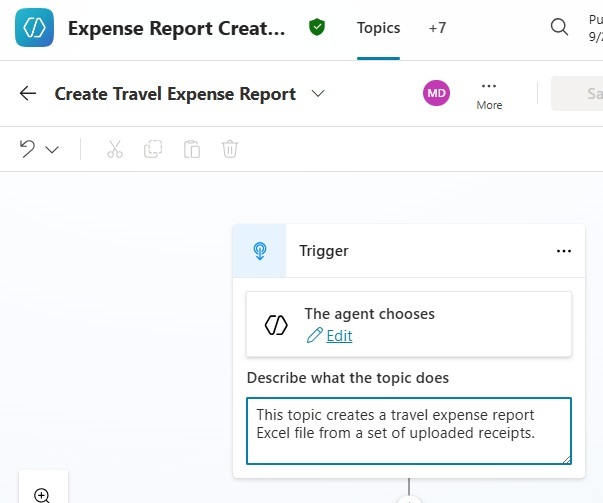The image size is (603, 503).
Task: Open the Trigger node's three-dot menu
Action: 564,251
